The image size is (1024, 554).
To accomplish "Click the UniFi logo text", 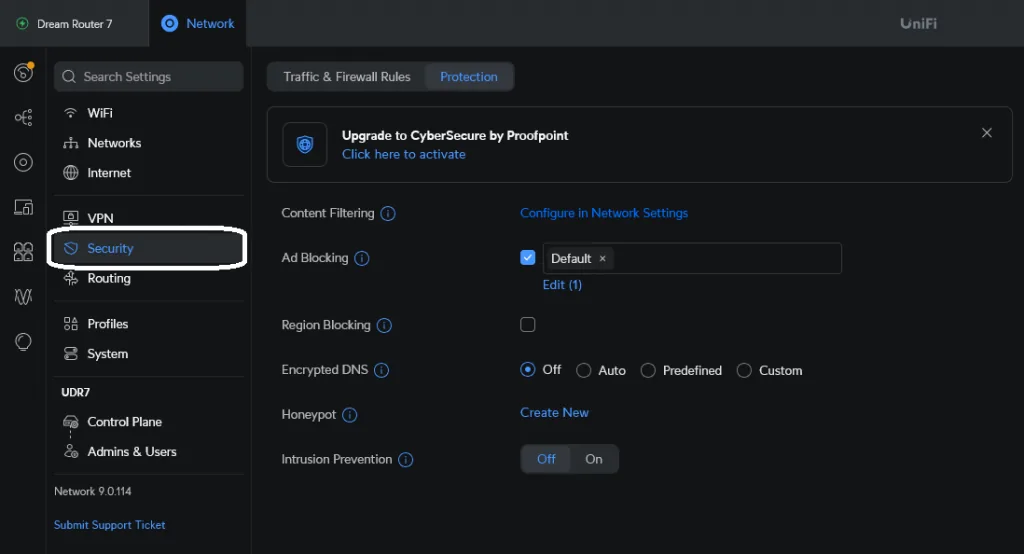I will [918, 24].
